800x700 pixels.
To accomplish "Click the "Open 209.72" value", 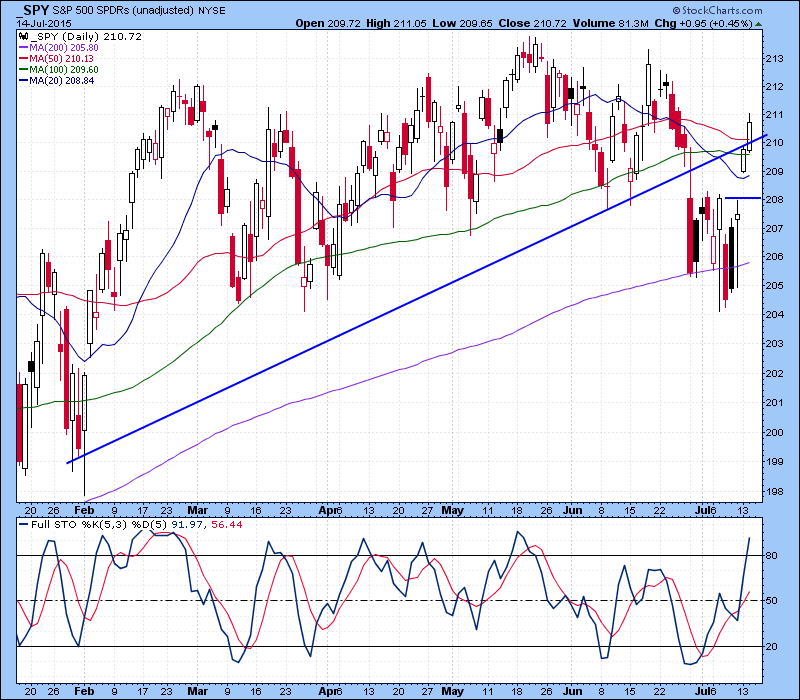I will (x=328, y=23).
